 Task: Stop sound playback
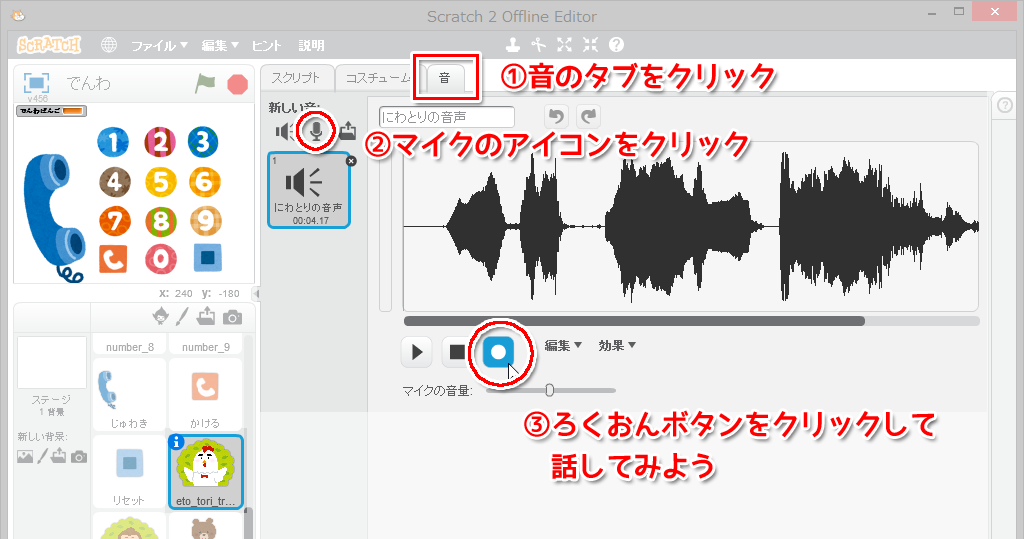coord(457,352)
